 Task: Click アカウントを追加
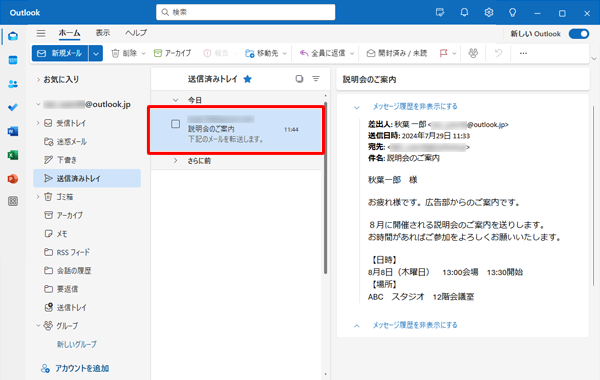point(75,369)
